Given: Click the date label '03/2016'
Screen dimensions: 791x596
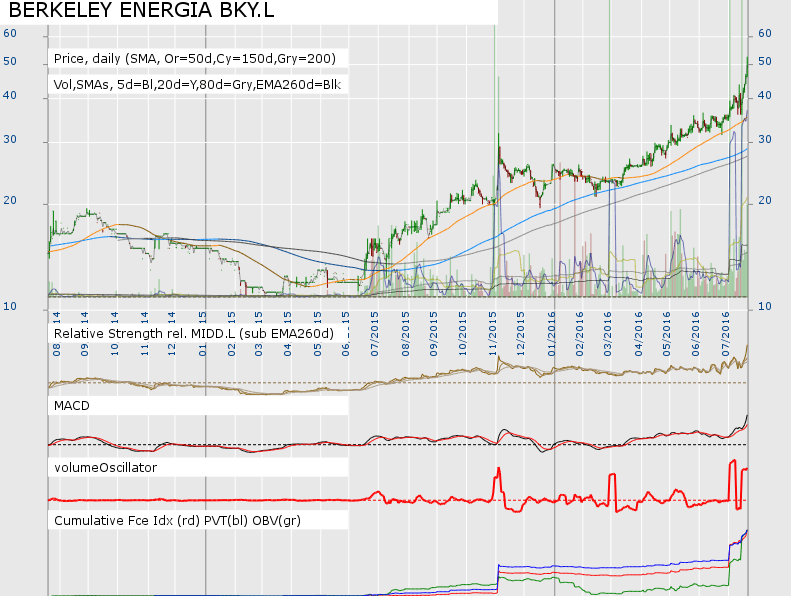Looking at the screenshot, I should [x=608, y=334].
